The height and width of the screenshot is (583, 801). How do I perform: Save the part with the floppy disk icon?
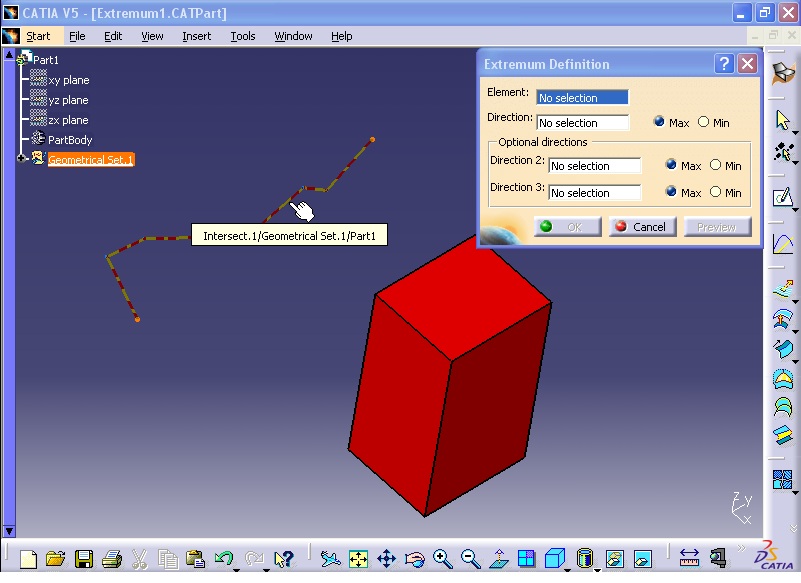point(84,559)
